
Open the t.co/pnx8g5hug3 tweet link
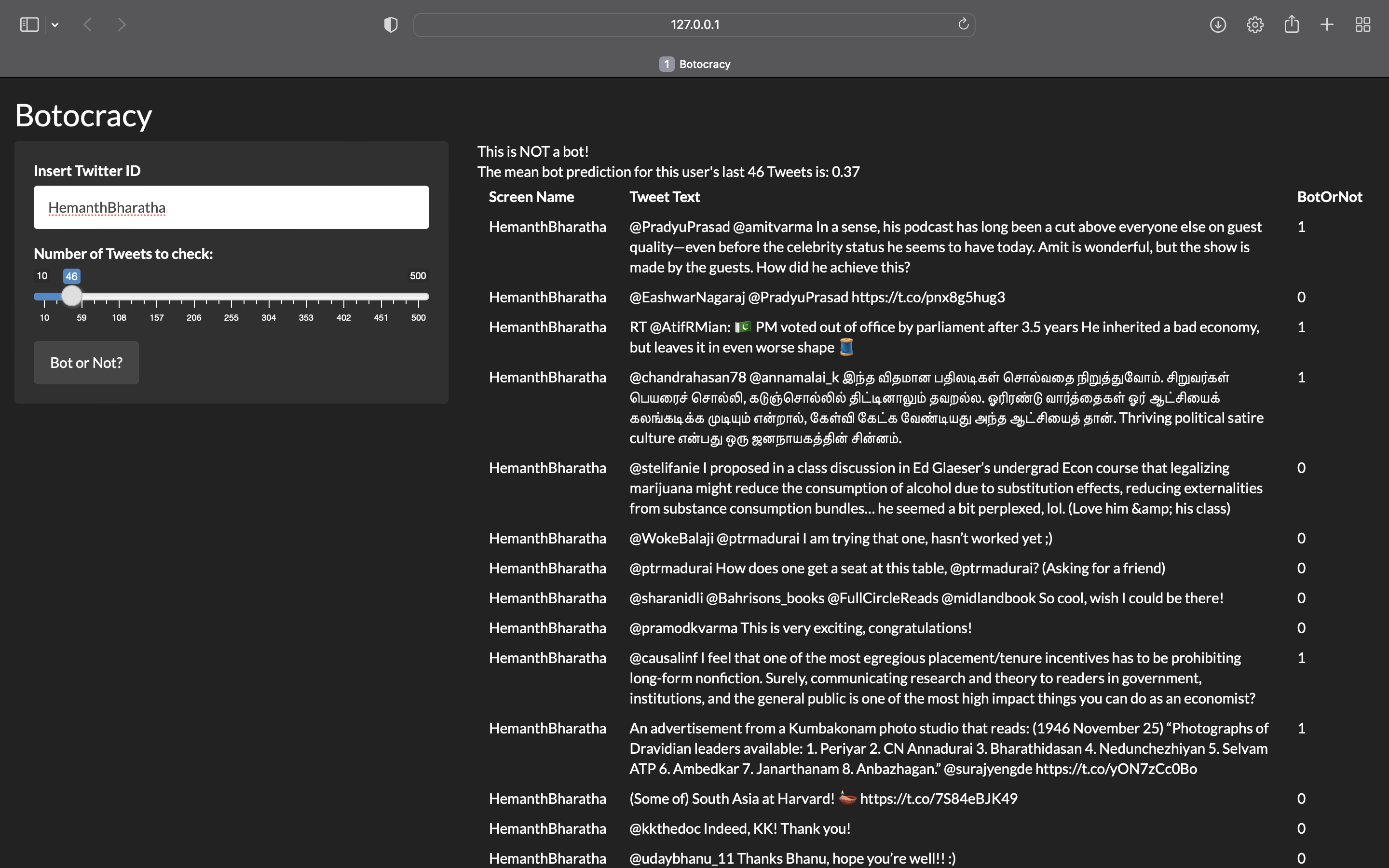tap(927, 298)
